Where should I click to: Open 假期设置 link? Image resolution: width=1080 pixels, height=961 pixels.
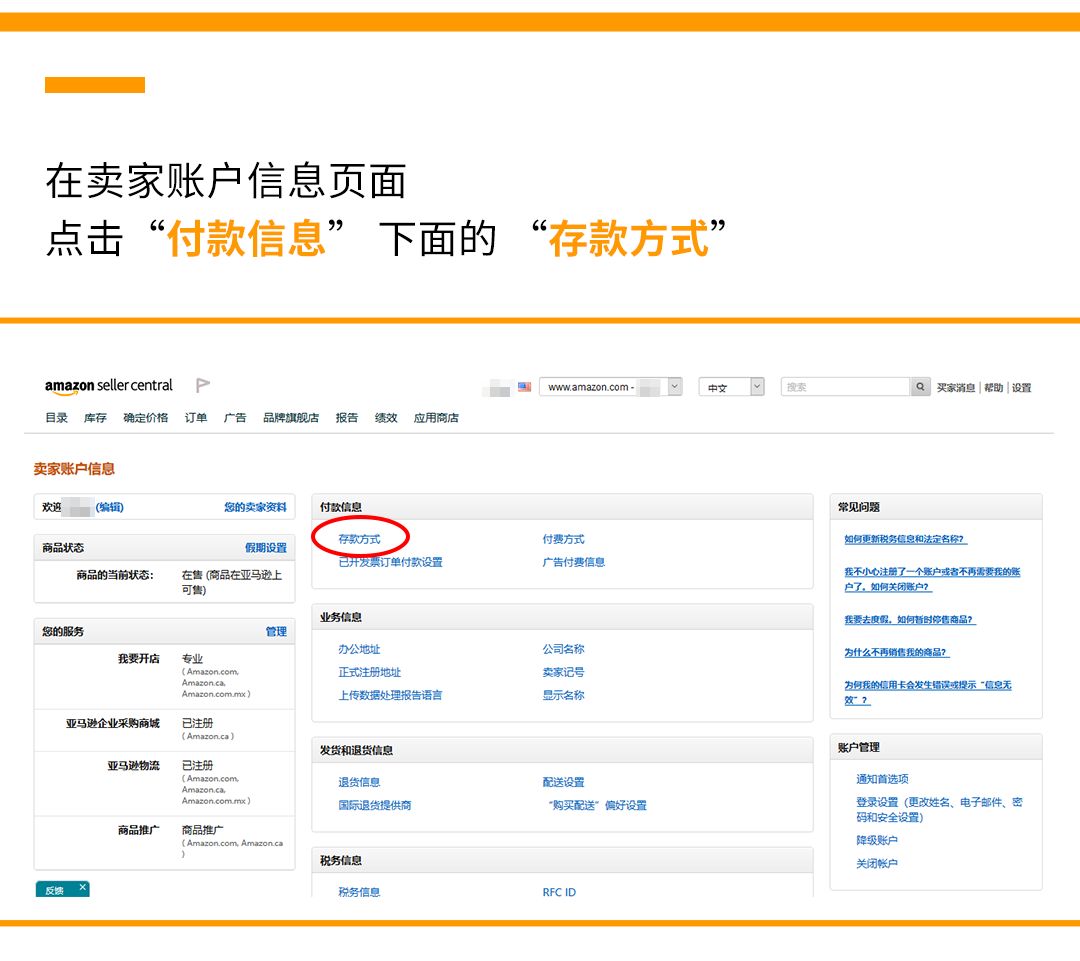click(266, 548)
